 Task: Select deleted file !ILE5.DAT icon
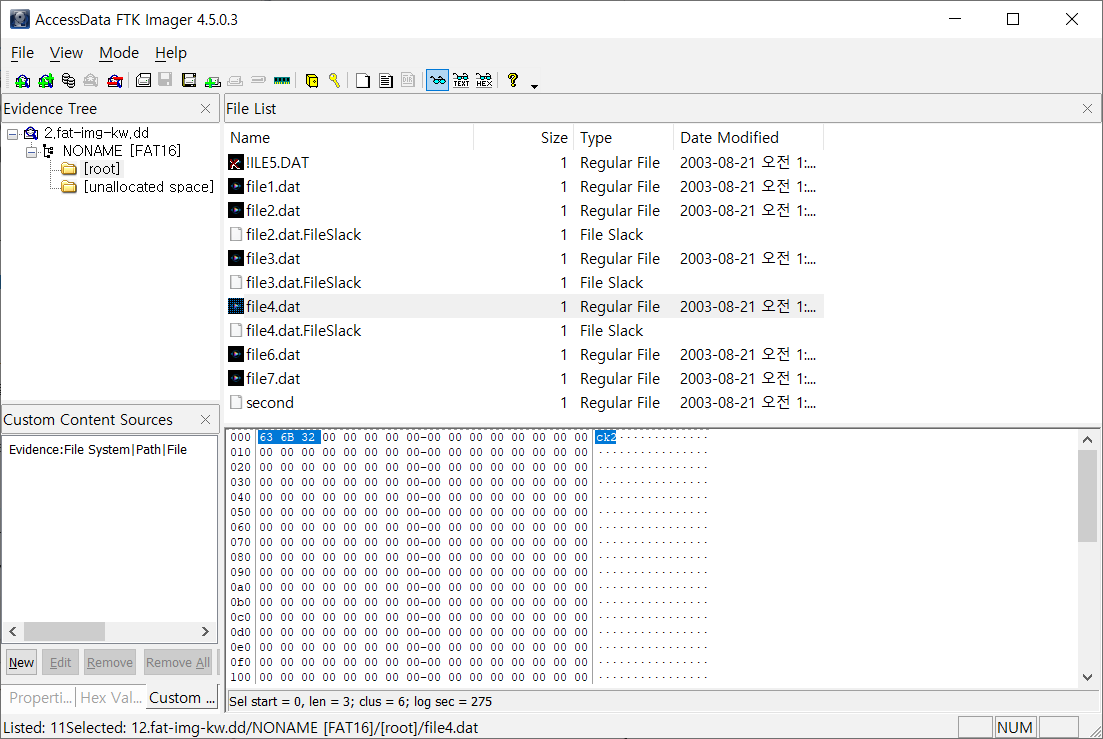click(236, 163)
